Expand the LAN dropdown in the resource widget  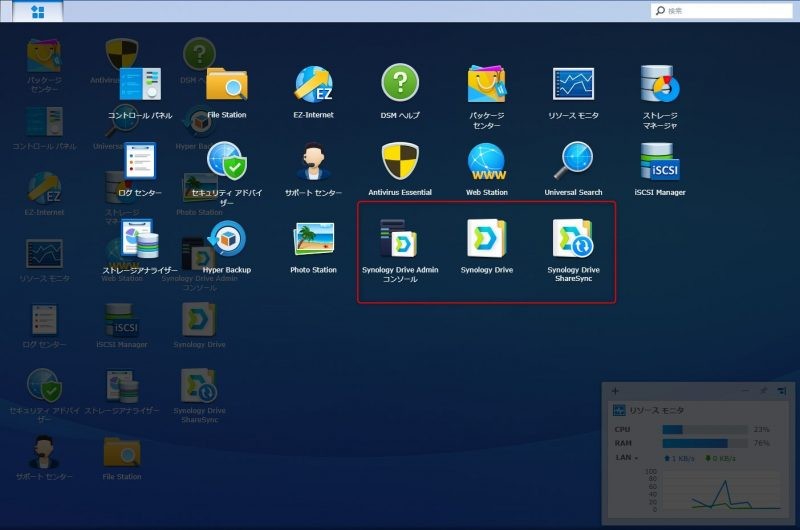pyautogui.click(x=628, y=457)
